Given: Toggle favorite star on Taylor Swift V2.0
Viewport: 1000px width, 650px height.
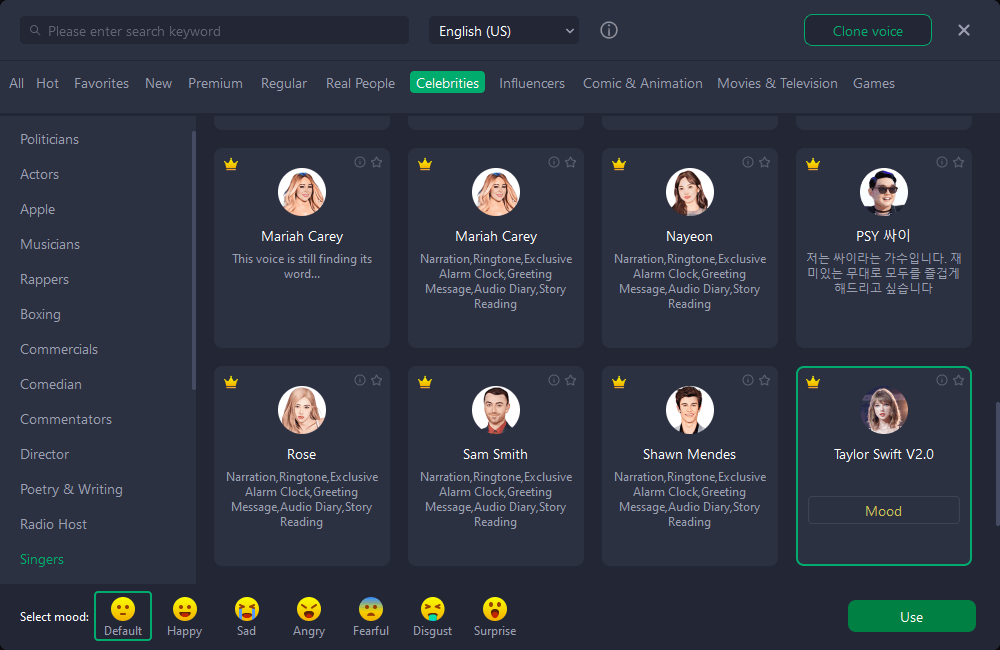Looking at the screenshot, I should tap(958, 380).
